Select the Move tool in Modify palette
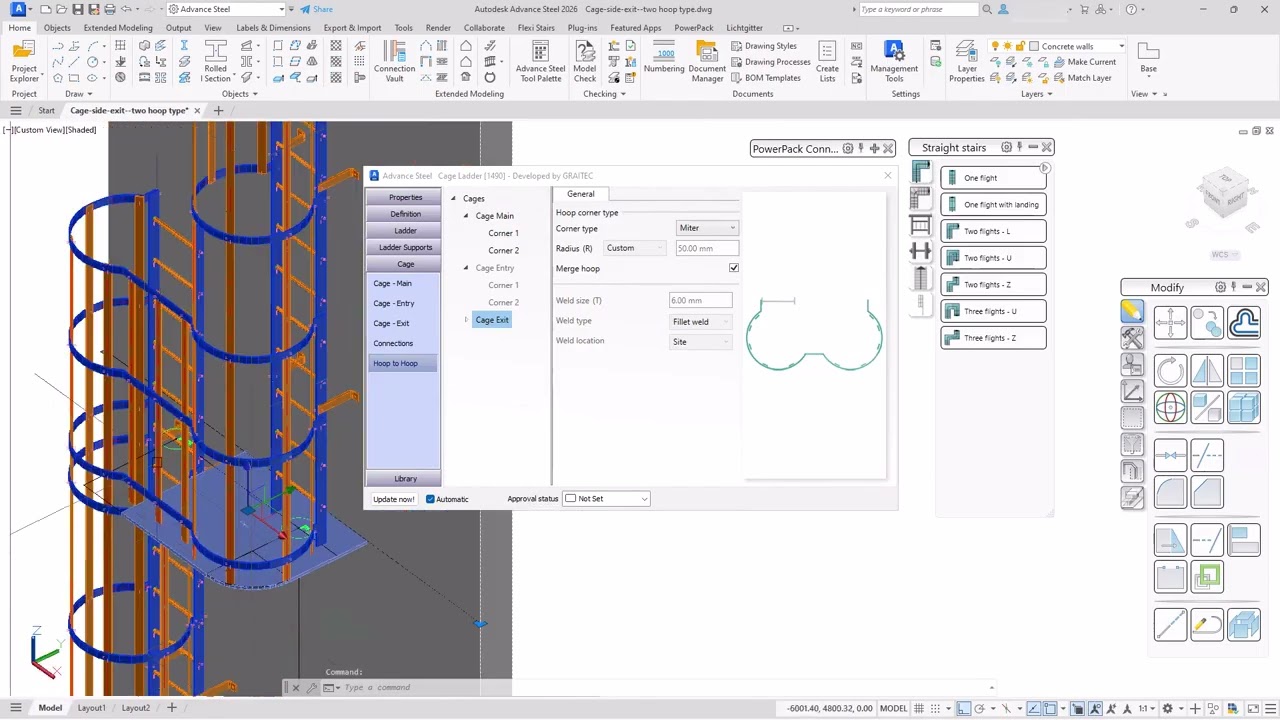 pyautogui.click(x=1170, y=322)
